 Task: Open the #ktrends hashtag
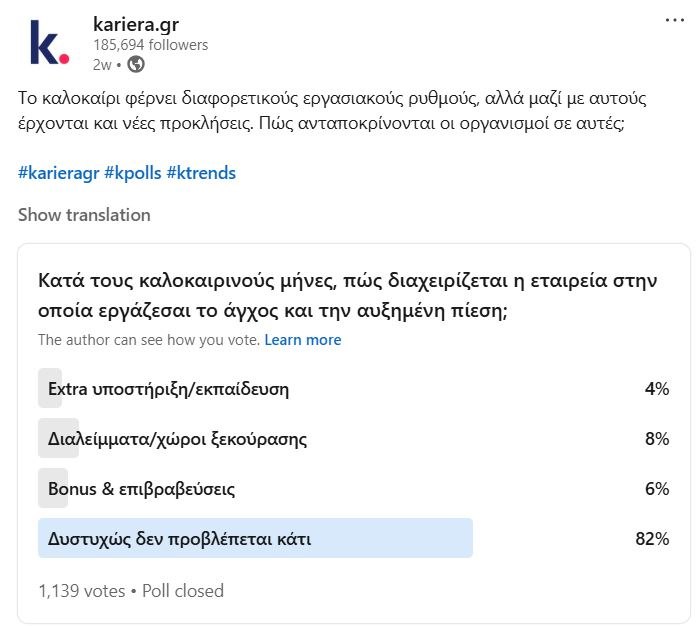tap(201, 173)
